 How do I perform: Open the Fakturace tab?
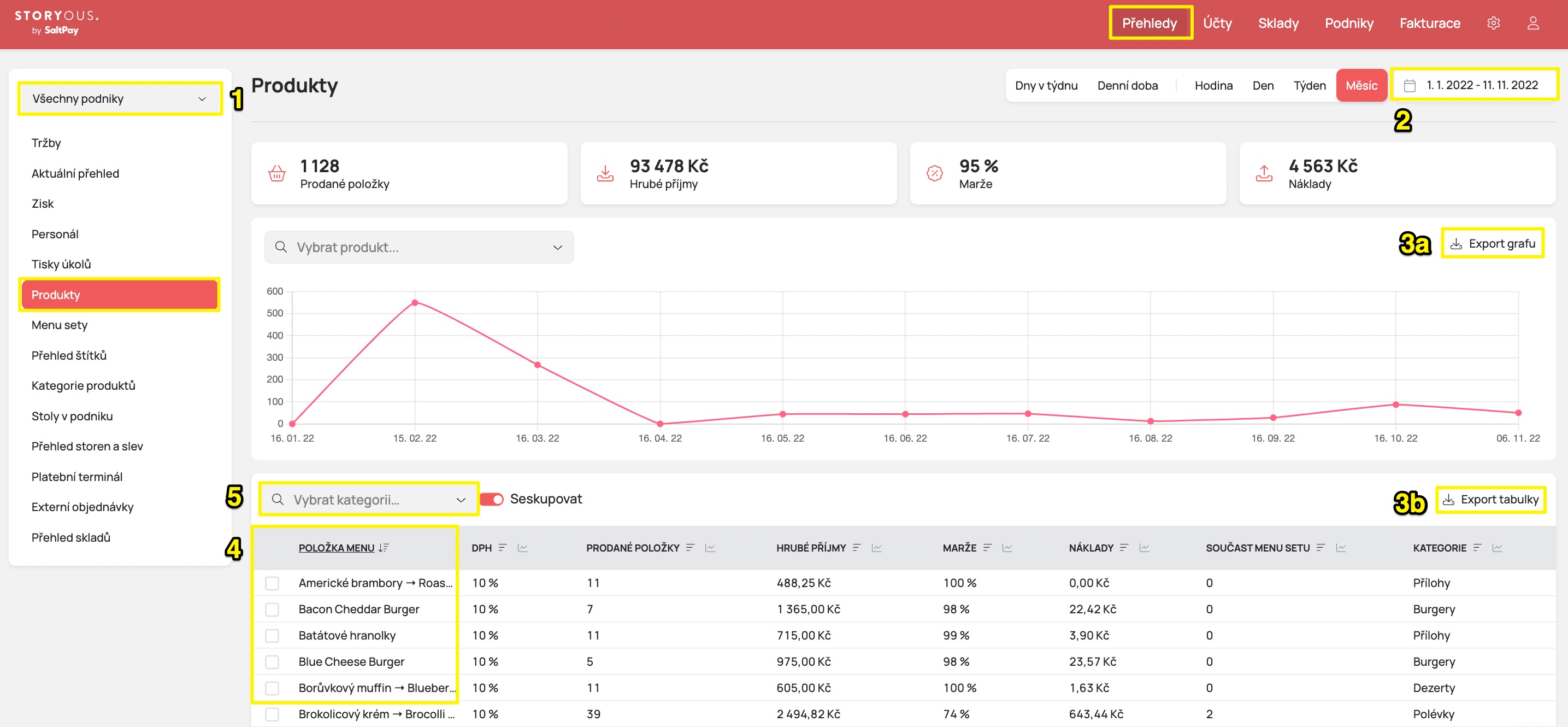tap(1430, 23)
